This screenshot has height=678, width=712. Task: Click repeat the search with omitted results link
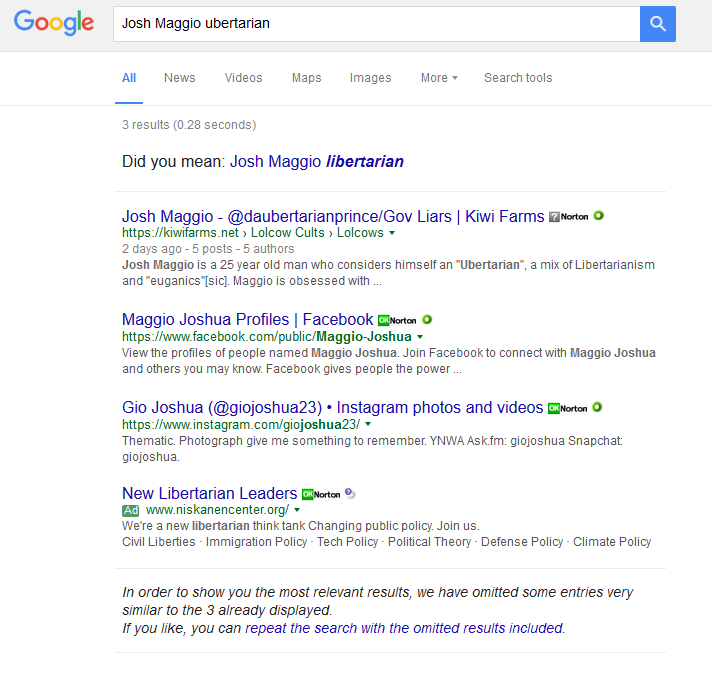405,628
